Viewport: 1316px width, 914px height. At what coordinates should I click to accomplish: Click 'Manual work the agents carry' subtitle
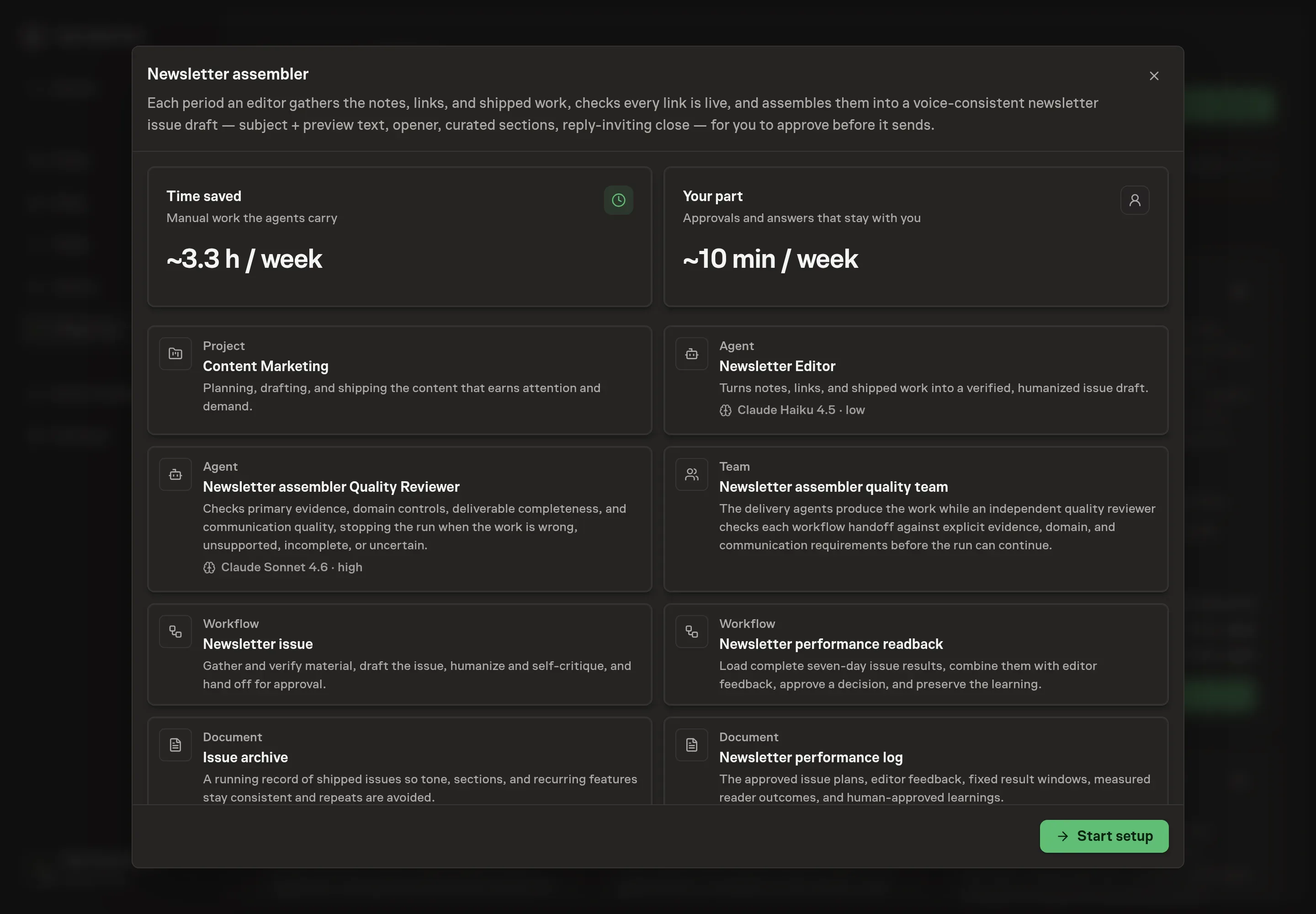pyautogui.click(x=252, y=218)
